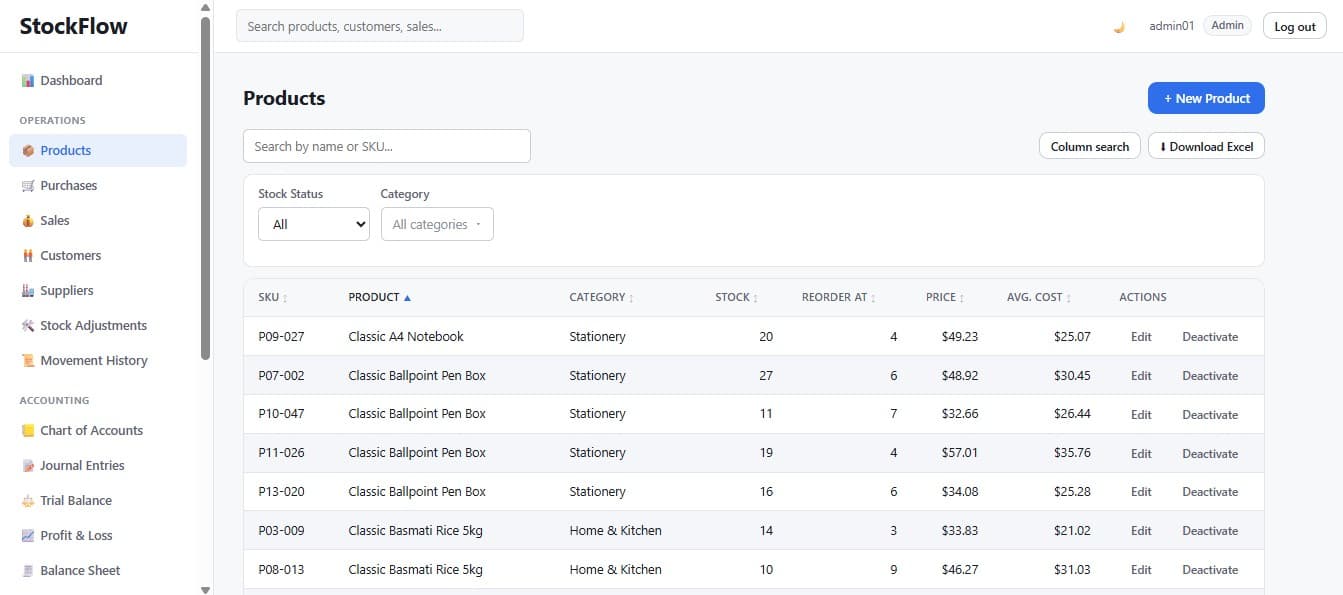Click the sort arrows beside STOCK header

[x=755, y=298]
